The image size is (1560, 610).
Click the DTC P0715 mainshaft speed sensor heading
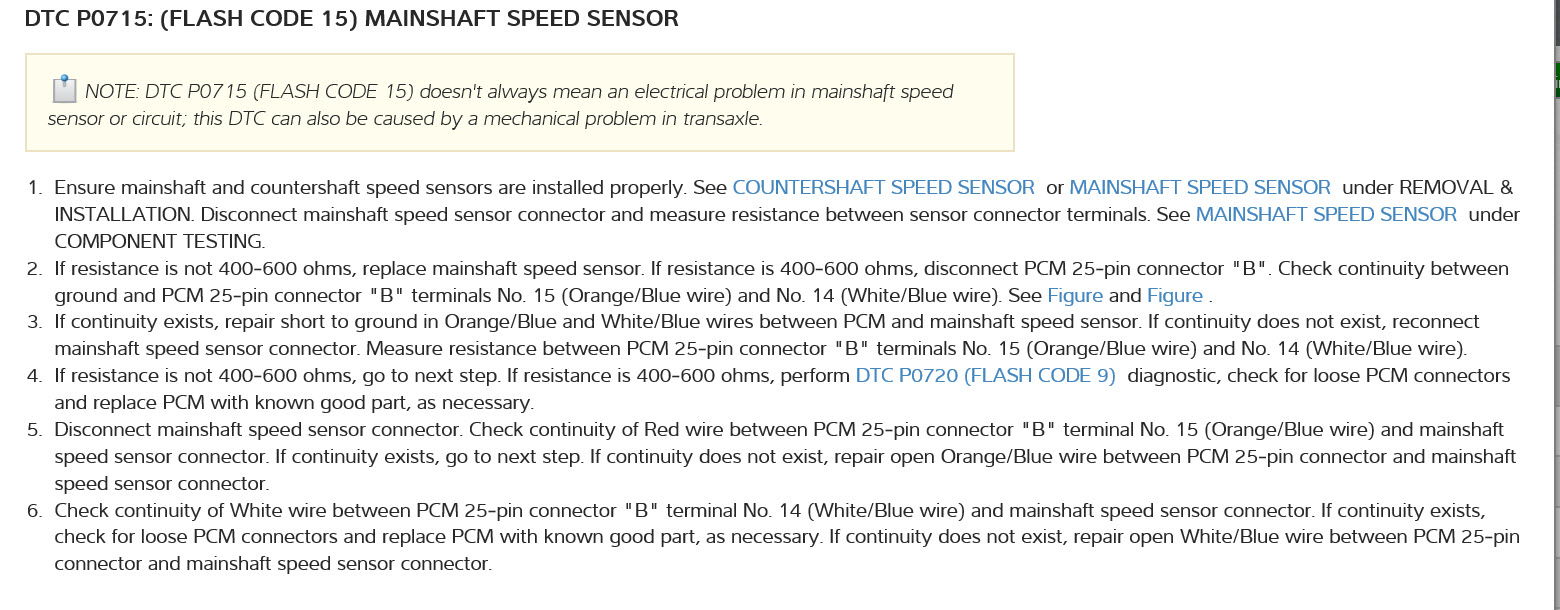tap(352, 18)
